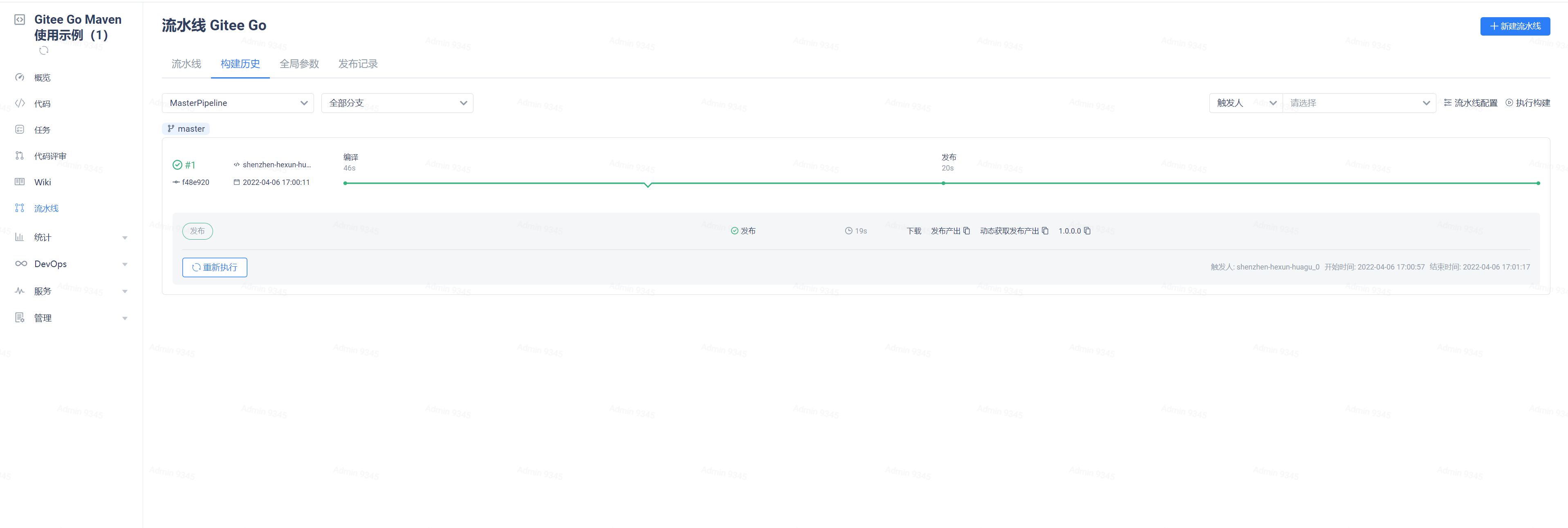
Task: Click the 重新执行 rerun button
Action: coord(215,267)
